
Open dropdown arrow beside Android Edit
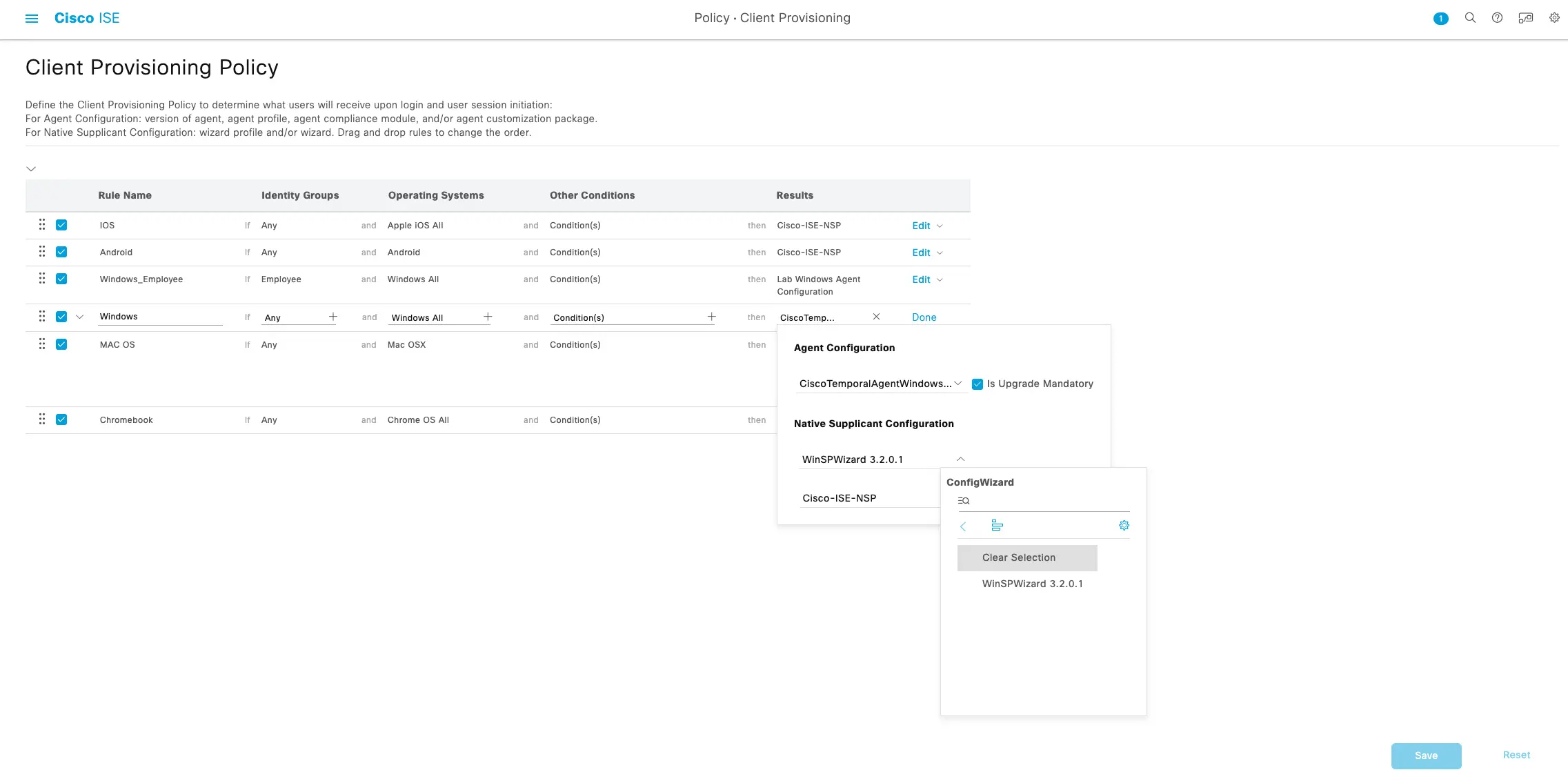click(940, 253)
